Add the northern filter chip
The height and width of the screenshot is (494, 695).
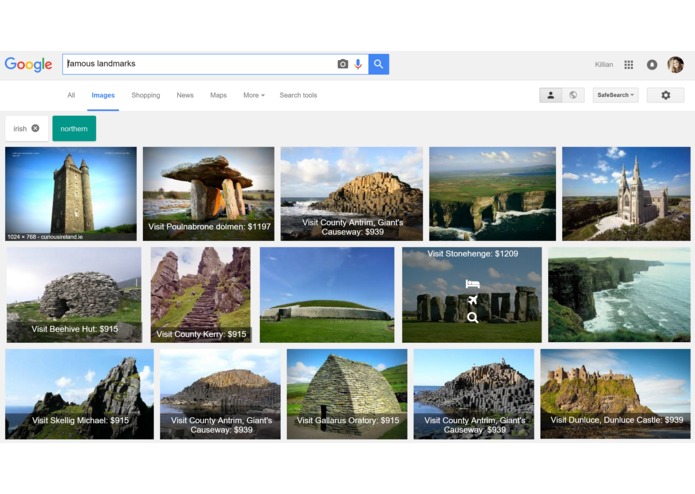point(74,128)
